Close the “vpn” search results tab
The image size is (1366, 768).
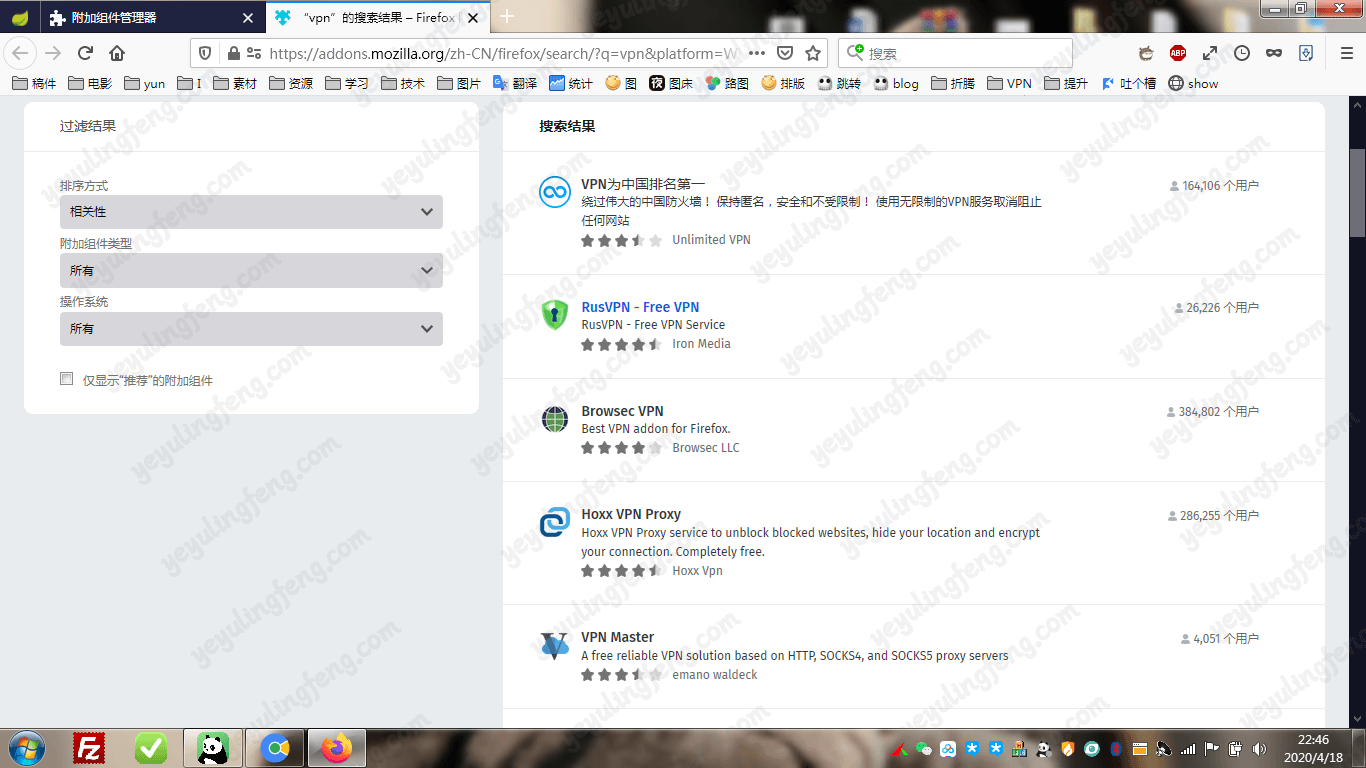(473, 18)
